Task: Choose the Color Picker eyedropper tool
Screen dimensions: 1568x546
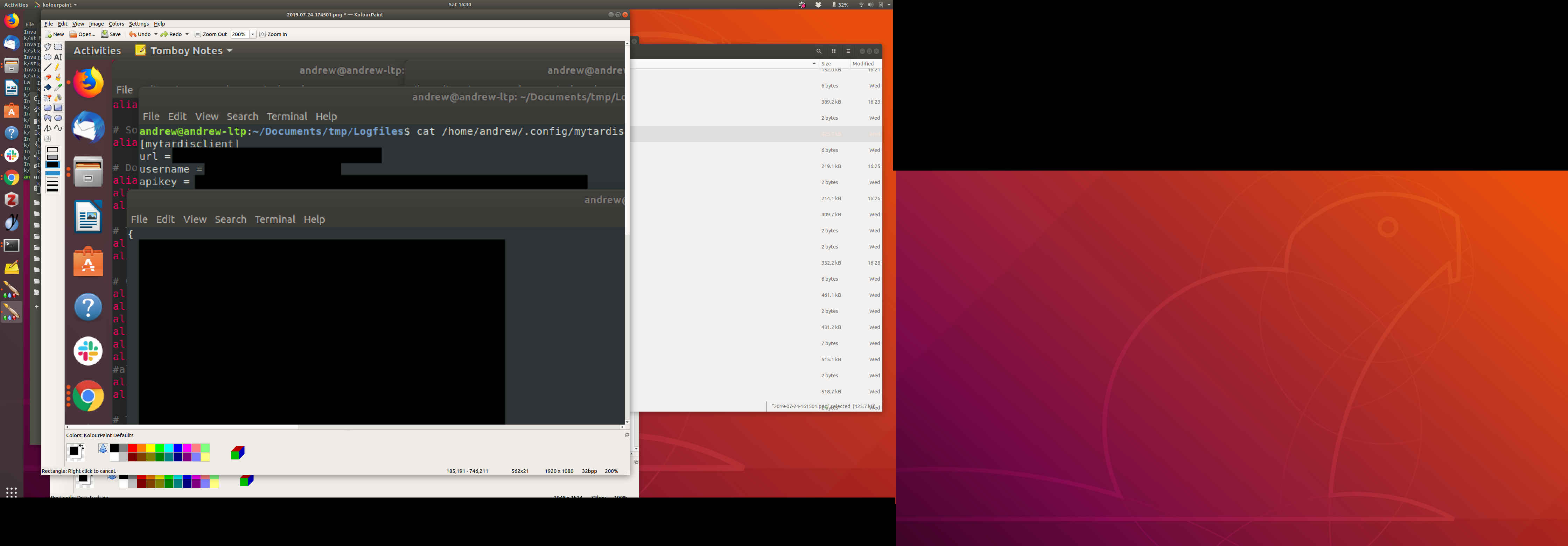Action: tap(58, 87)
